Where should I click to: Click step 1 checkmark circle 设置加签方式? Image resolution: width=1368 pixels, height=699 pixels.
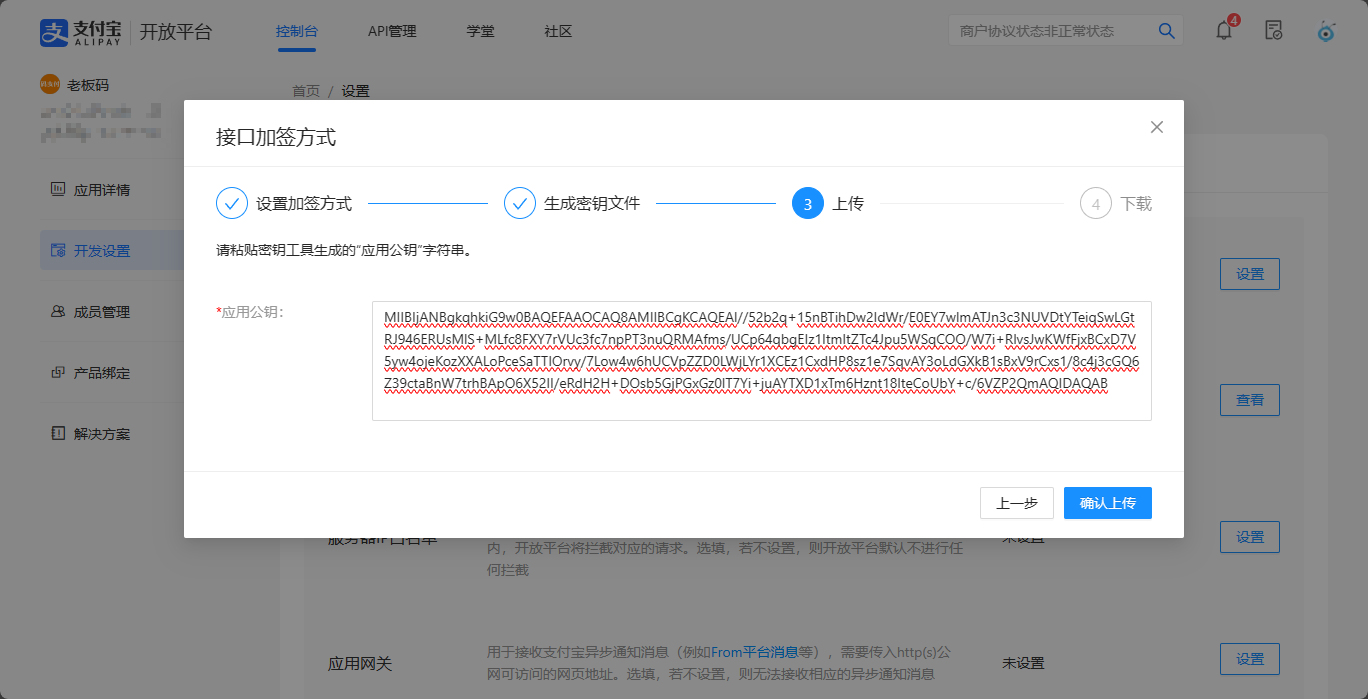pyautogui.click(x=232, y=203)
